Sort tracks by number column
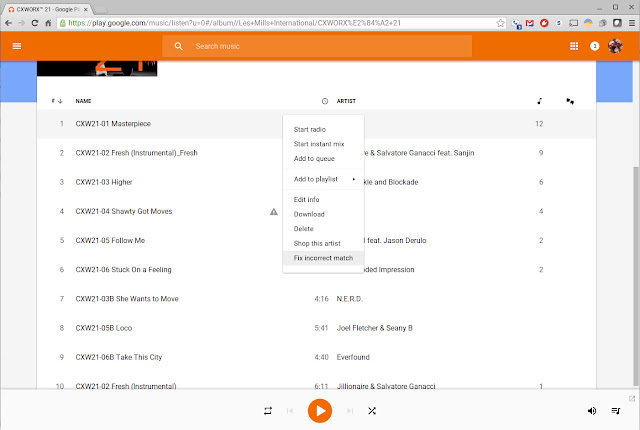Image resolution: width=640 pixels, height=430 pixels. 57,101
